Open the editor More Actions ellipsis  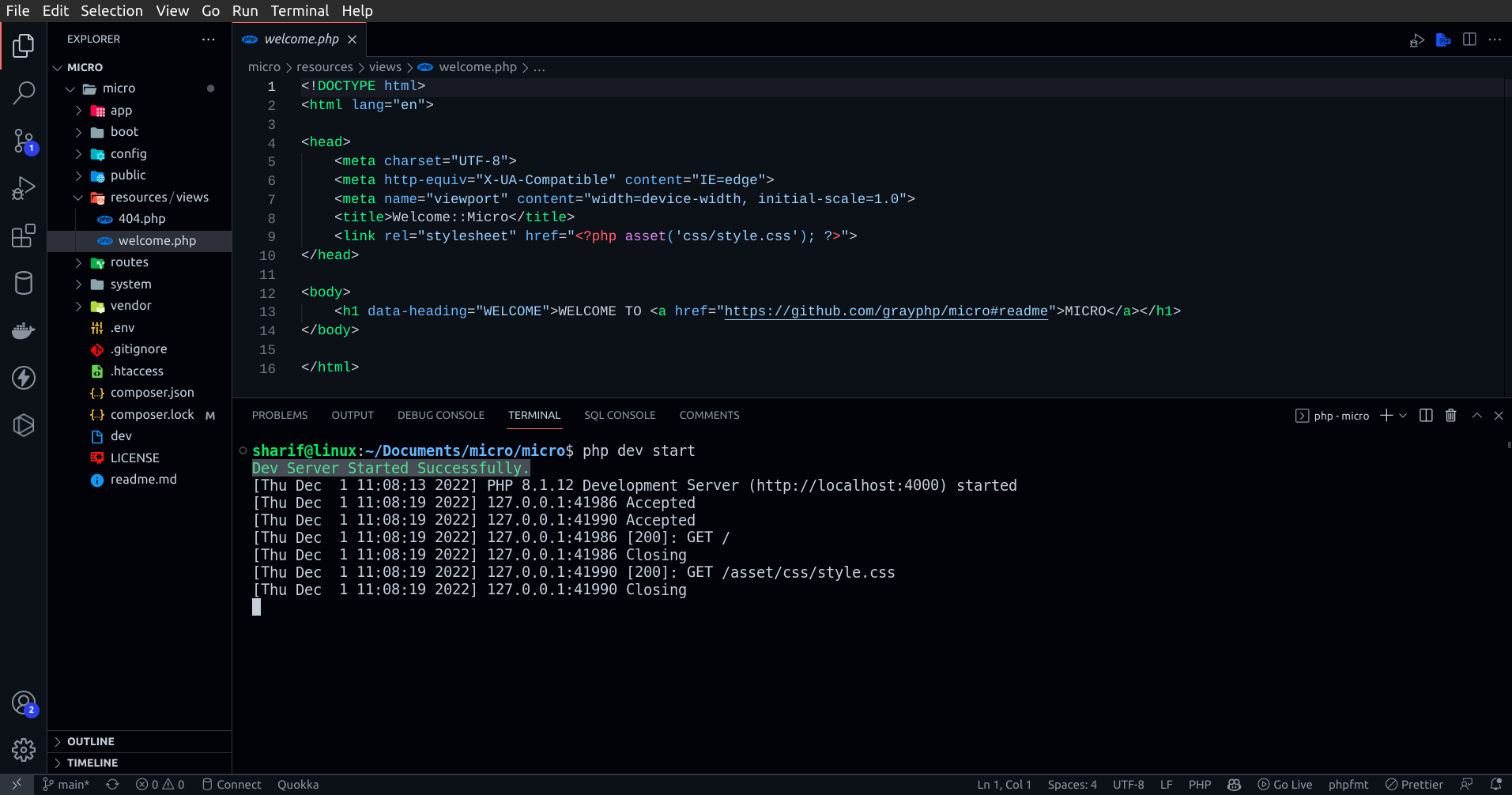click(x=1495, y=40)
